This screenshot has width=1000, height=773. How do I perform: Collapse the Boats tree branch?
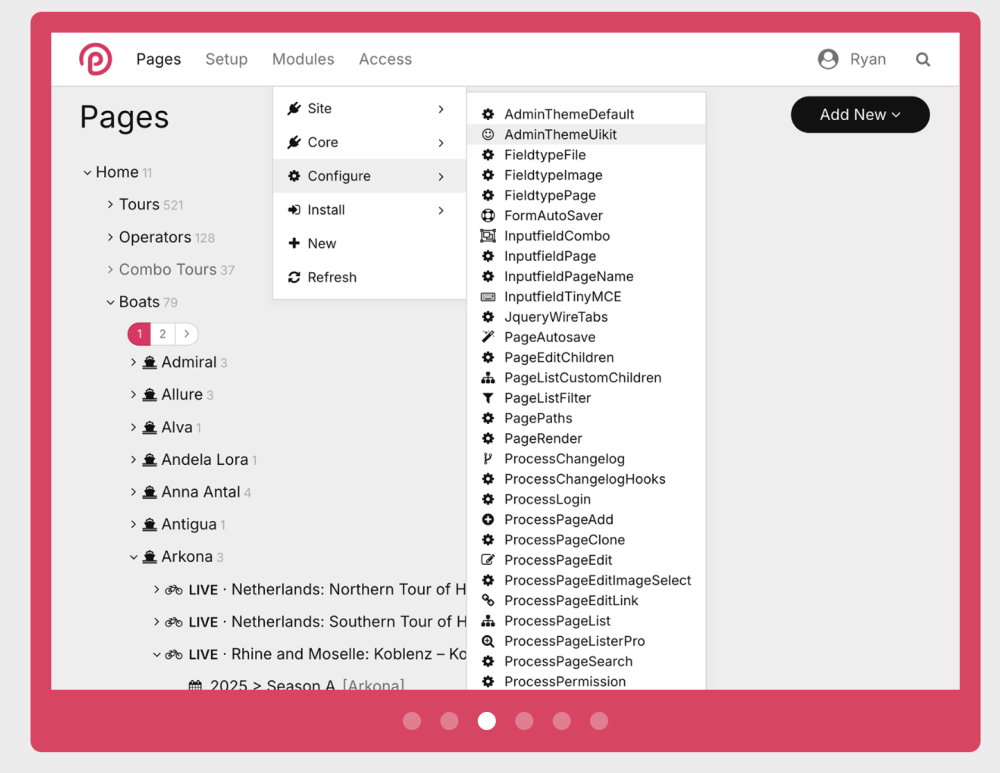[x=111, y=302]
